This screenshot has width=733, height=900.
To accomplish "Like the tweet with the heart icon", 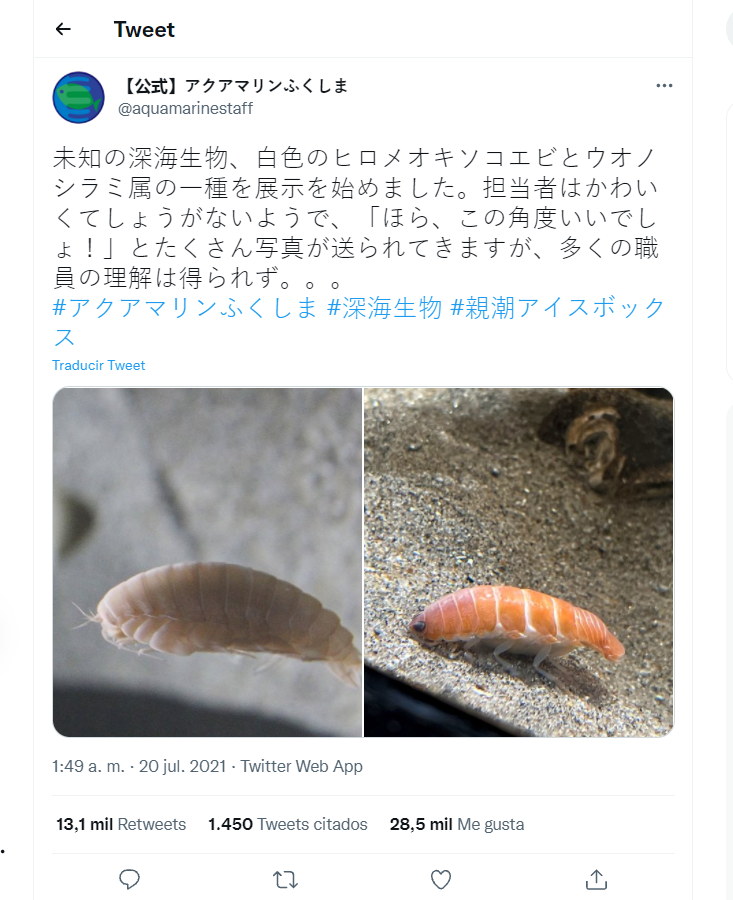I will [440, 879].
